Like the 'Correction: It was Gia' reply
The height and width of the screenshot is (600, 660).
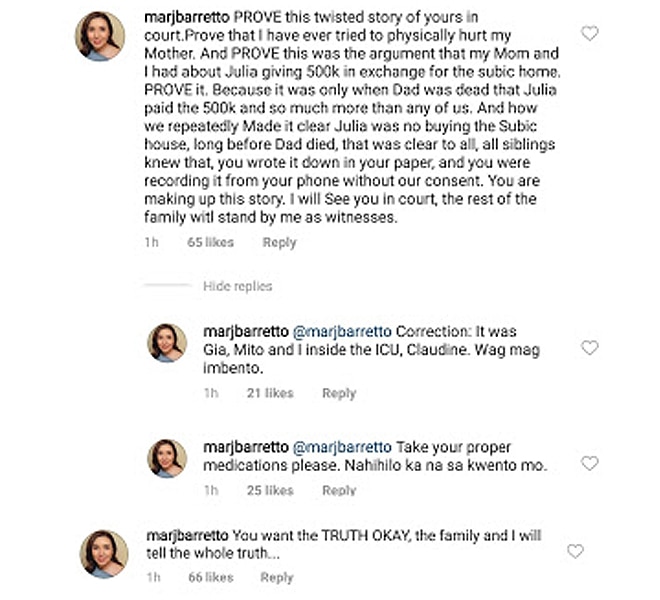[589, 348]
